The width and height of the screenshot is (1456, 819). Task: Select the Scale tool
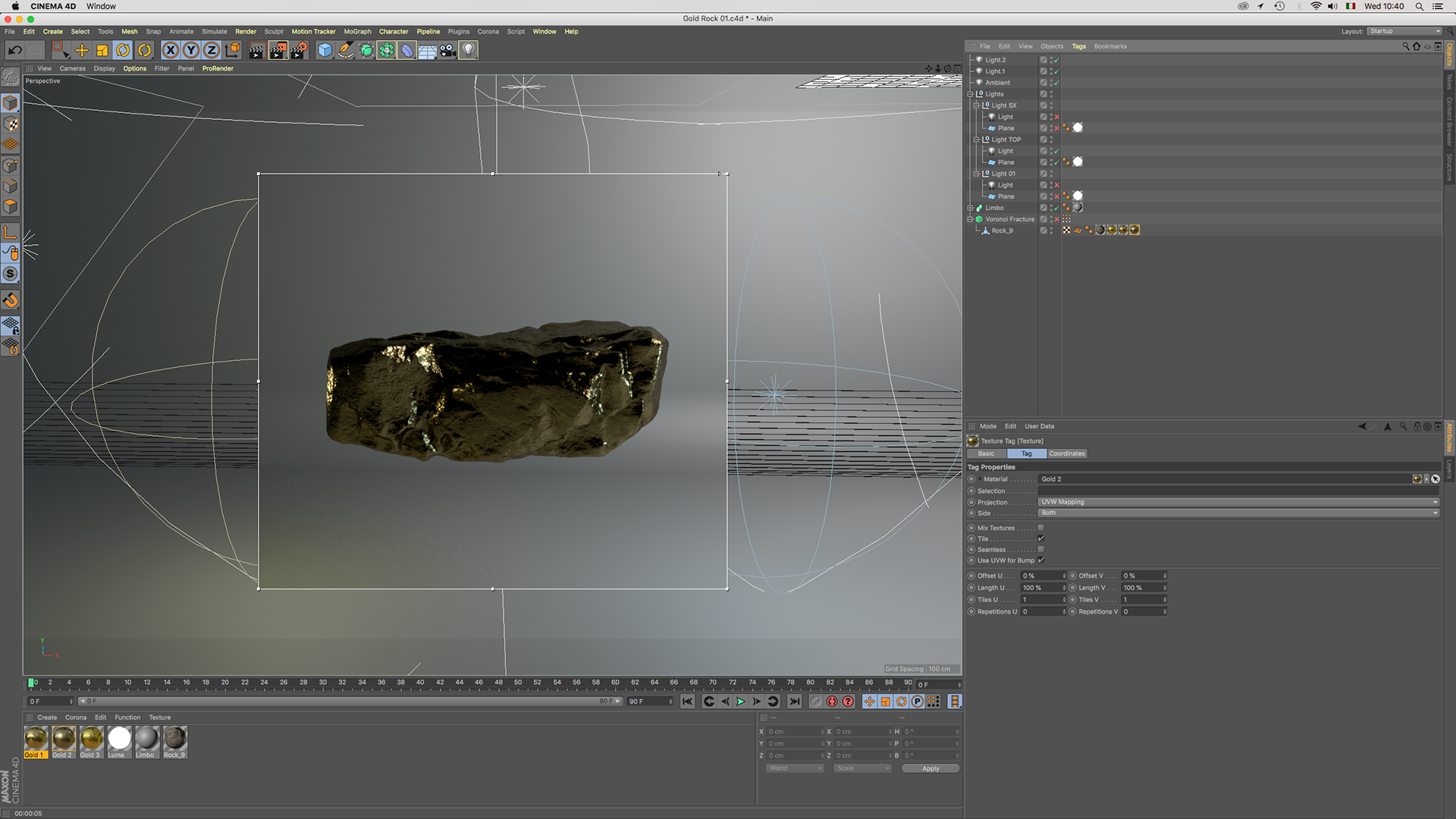[x=102, y=50]
